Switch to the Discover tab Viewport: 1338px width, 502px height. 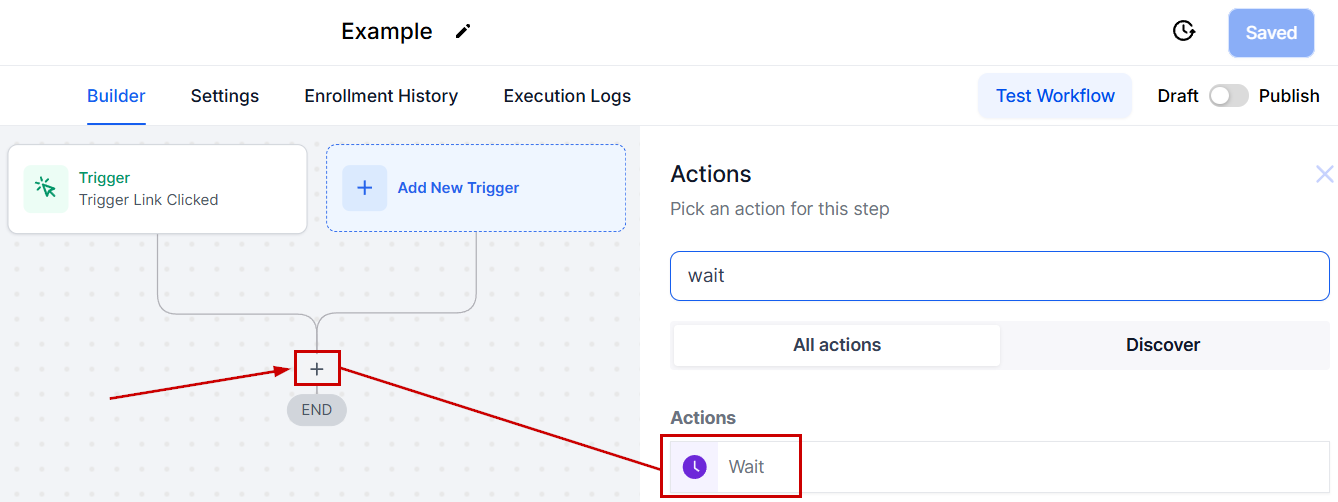tap(1163, 345)
